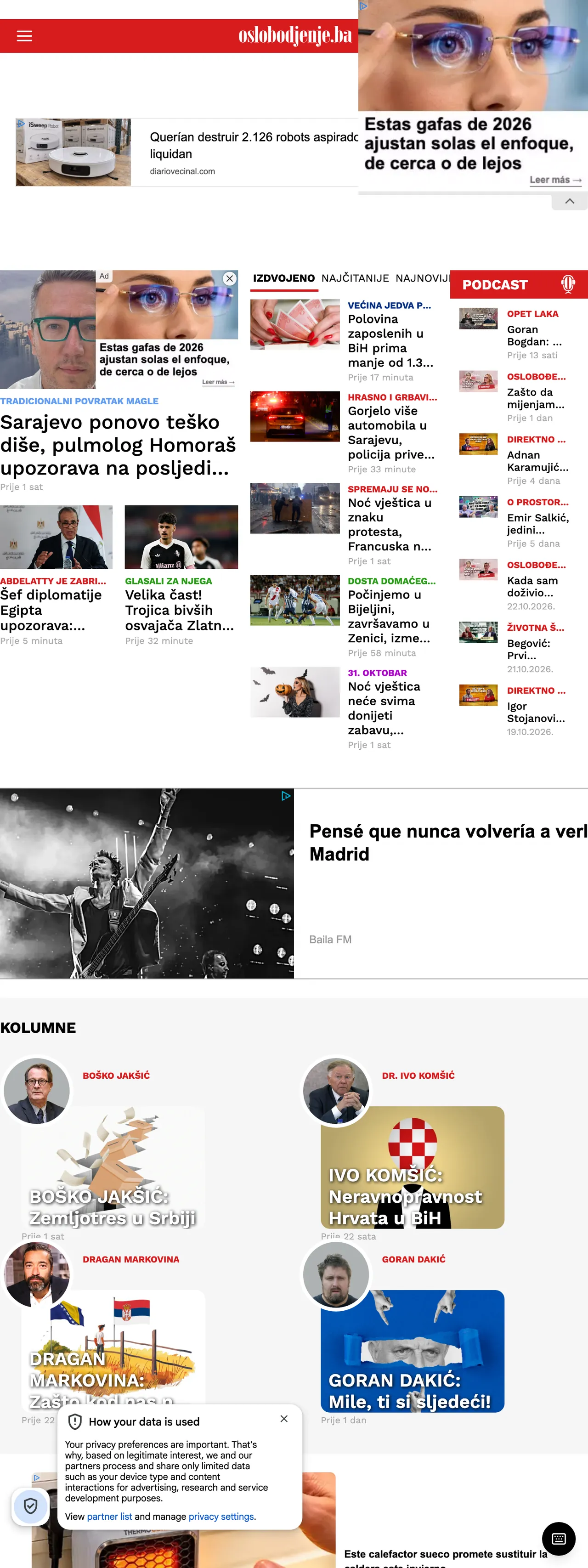Open the Emir Salkić podcast thumbnail

(x=478, y=506)
